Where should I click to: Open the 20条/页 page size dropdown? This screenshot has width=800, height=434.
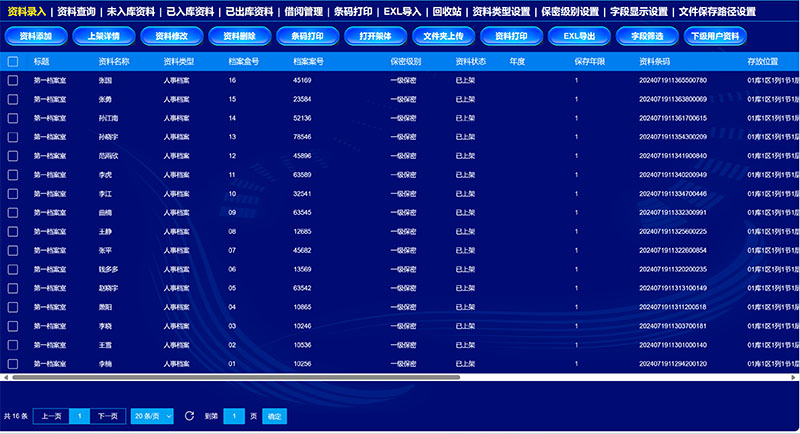152,415
